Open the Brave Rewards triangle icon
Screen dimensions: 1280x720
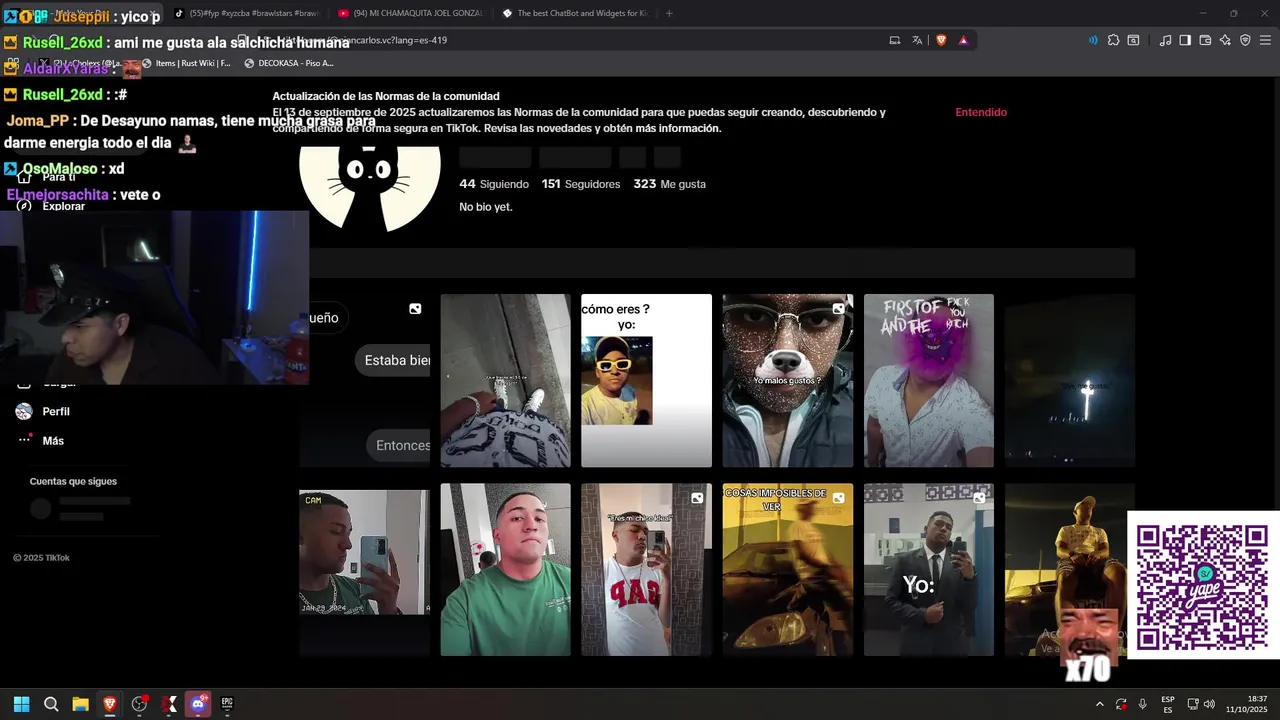963,40
